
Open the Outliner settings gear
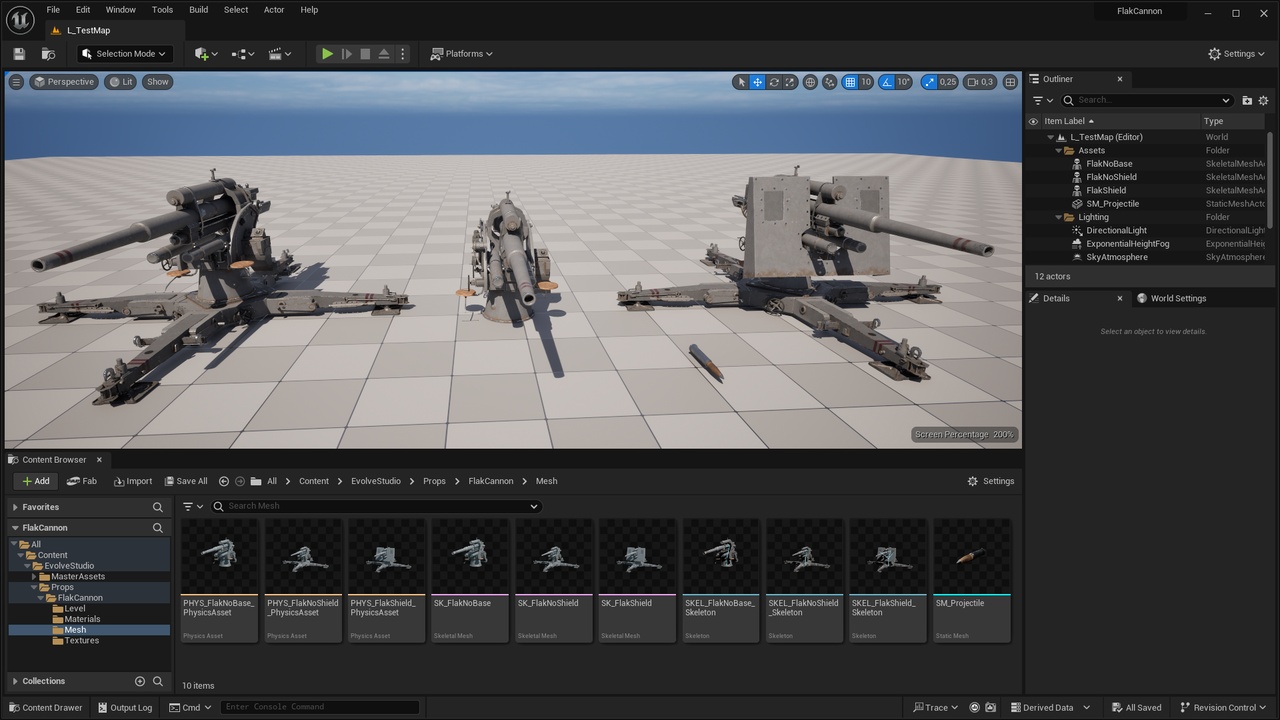(1264, 100)
